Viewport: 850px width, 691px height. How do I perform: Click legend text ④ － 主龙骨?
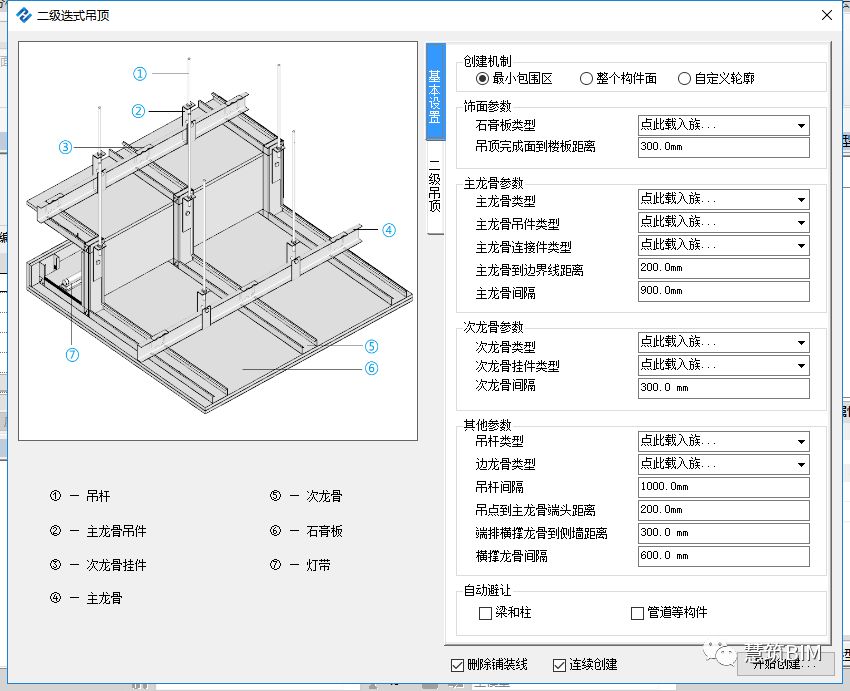click(x=86, y=598)
